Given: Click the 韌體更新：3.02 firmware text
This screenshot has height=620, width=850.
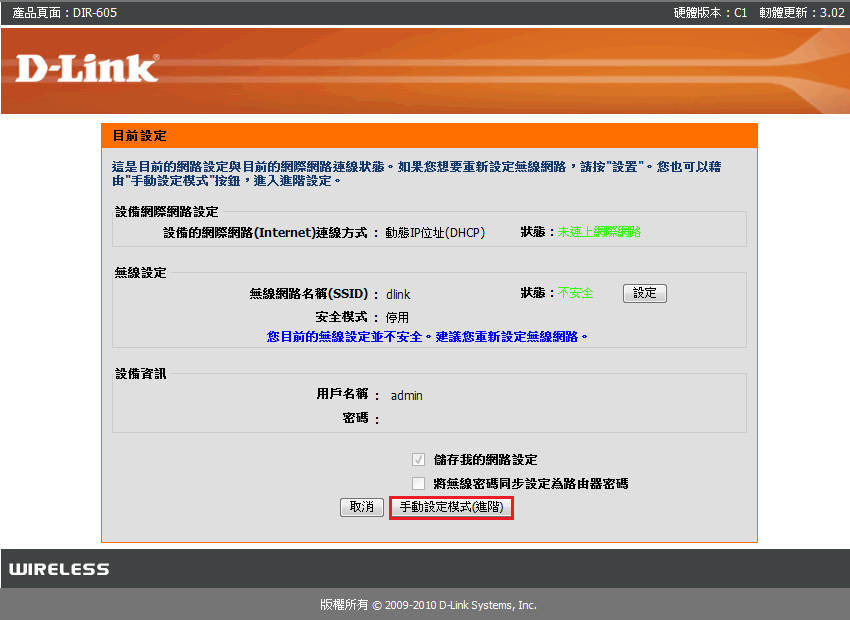Looking at the screenshot, I should click(802, 12).
